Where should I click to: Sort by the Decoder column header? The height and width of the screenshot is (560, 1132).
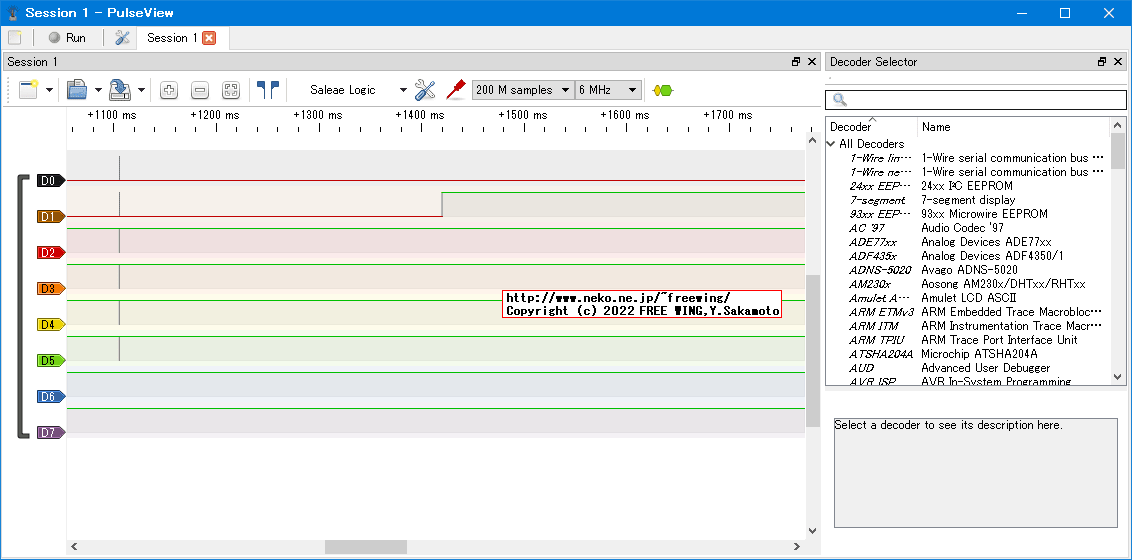pyautogui.click(x=871, y=127)
